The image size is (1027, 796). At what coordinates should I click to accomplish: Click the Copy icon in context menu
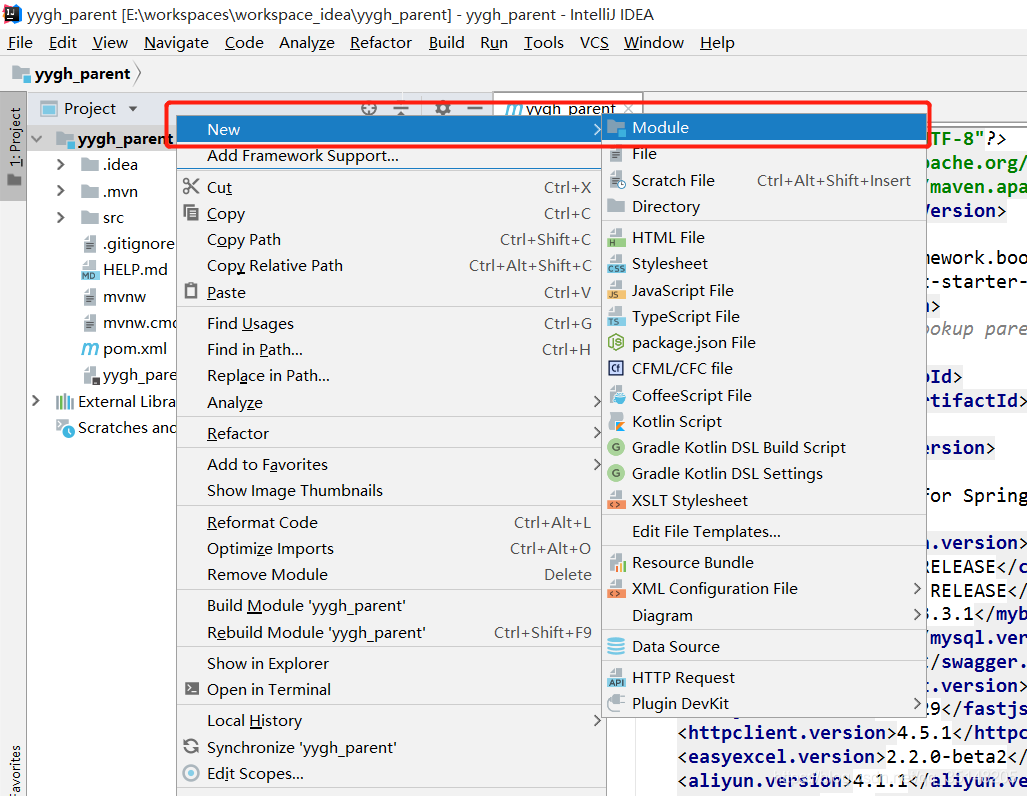(191, 213)
